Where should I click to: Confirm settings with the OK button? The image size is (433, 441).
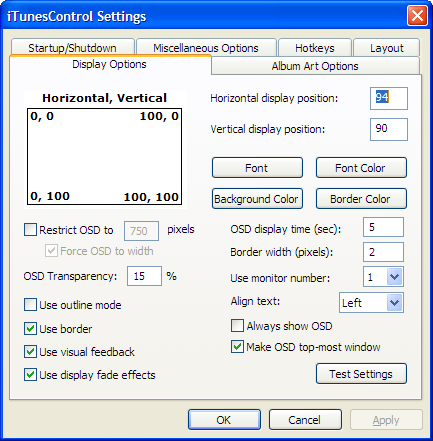[x=224, y=420]
